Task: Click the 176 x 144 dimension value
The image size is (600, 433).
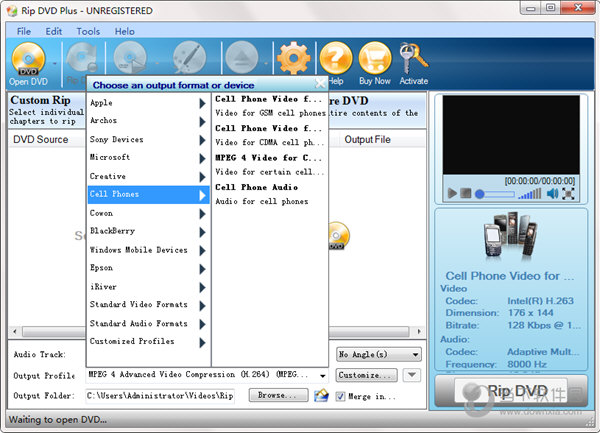Action: click(x=530, y=313)
